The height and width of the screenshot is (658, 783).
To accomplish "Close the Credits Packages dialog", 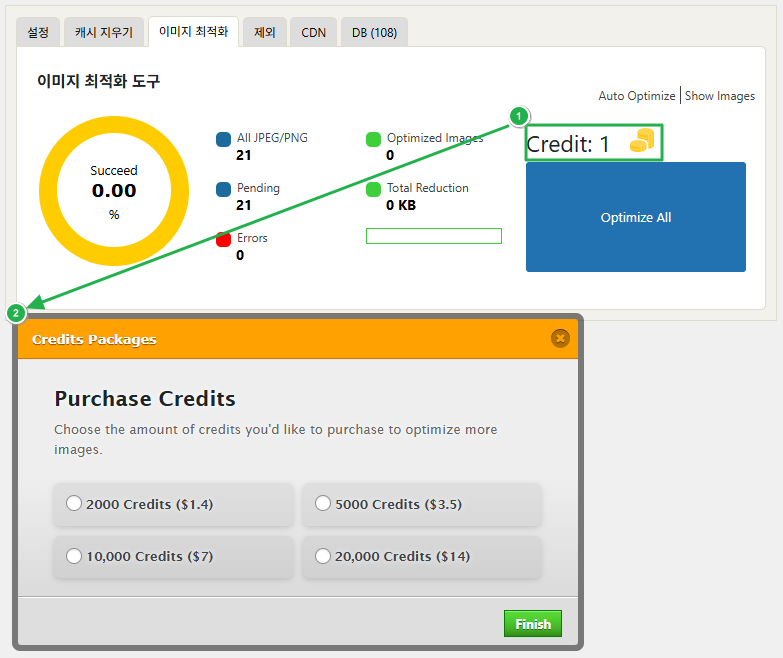I will (x=560, y=338).
